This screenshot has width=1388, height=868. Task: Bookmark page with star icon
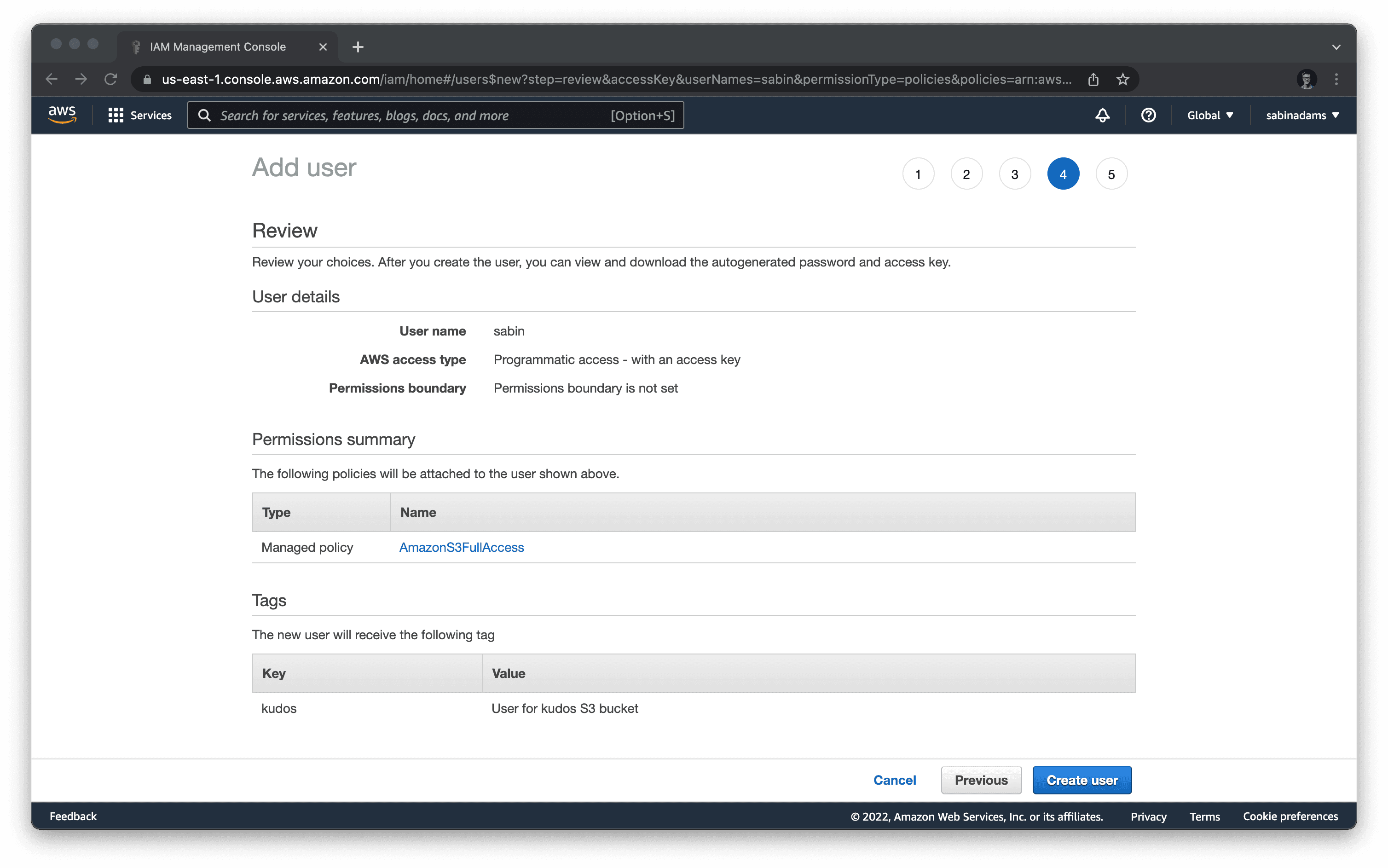[1123, 79]
